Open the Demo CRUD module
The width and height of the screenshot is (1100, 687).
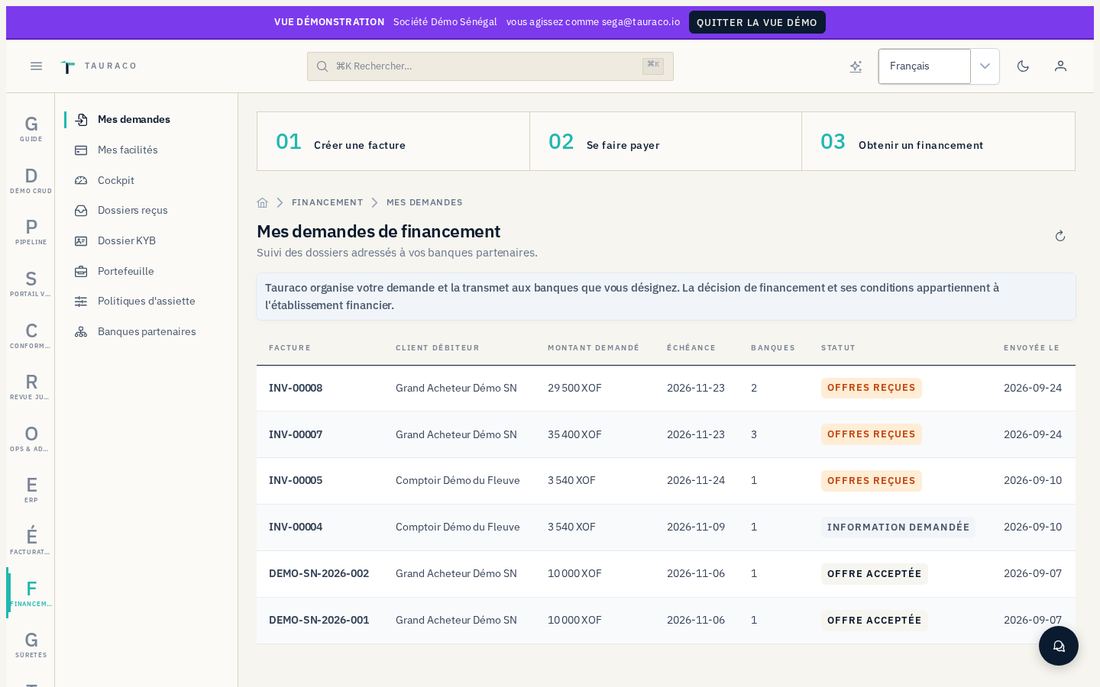(31, 180)
